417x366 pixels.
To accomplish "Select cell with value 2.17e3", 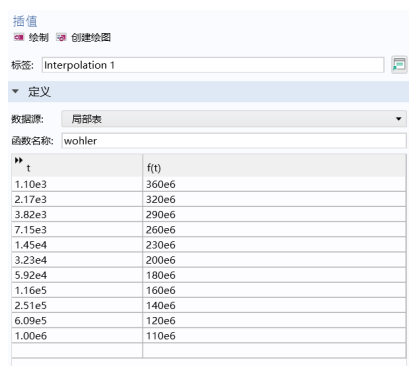I will [x=77, y=199].
